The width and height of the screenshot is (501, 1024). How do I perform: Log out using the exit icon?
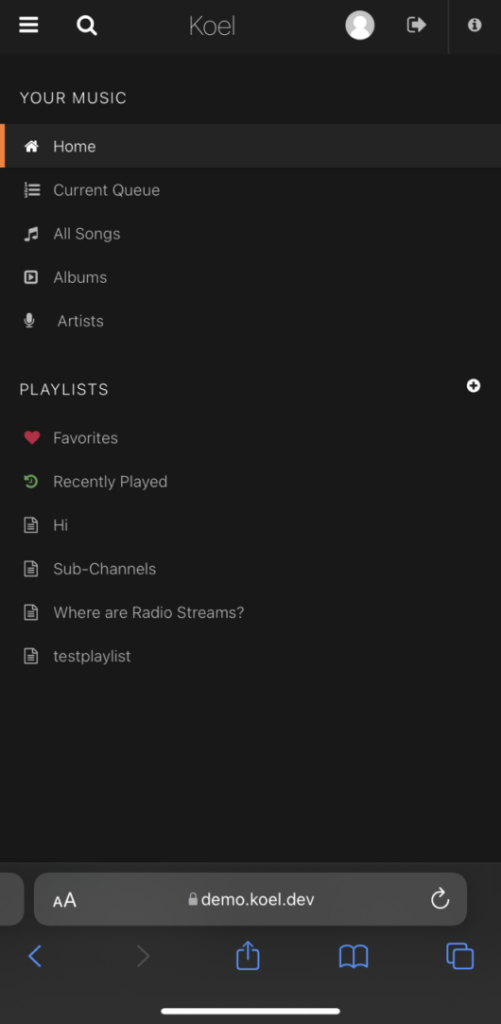(x=417, y=25)
